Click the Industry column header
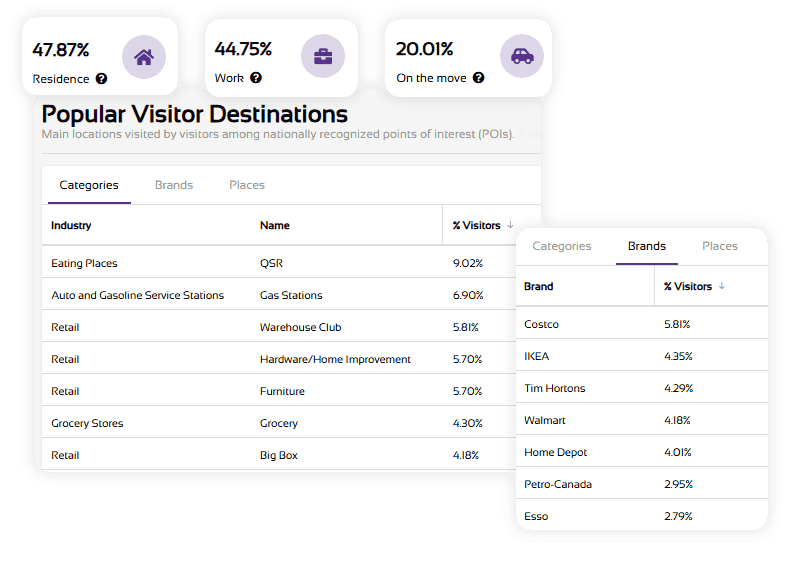 point(72,225)
